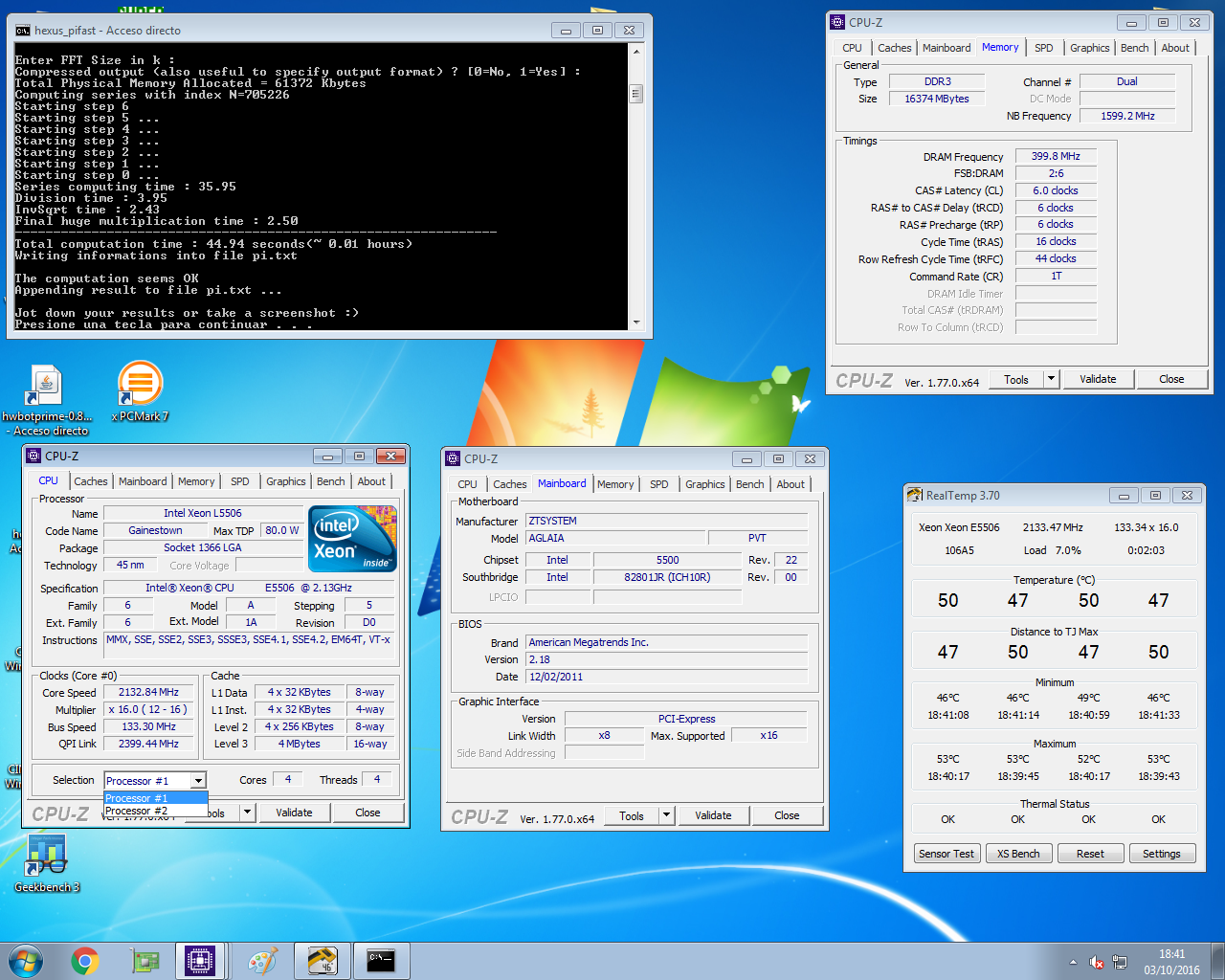Click the Core Speed value 2132.84 MHz
Image resolution: width=1225 pixels, height=980 pixels.
(148, 692)
